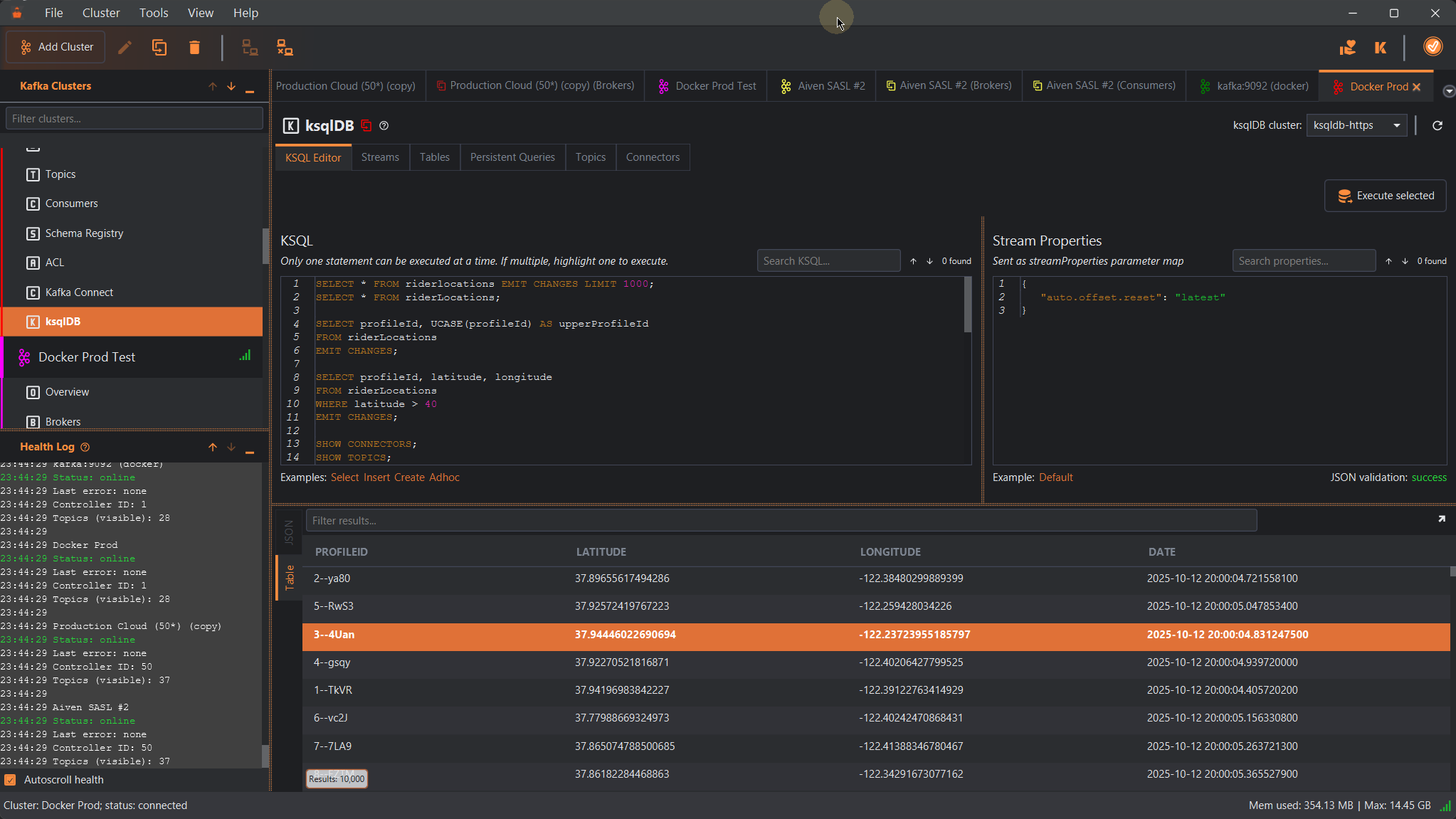
Task: Open the ksqlDB help question icon
Action: 384,125
